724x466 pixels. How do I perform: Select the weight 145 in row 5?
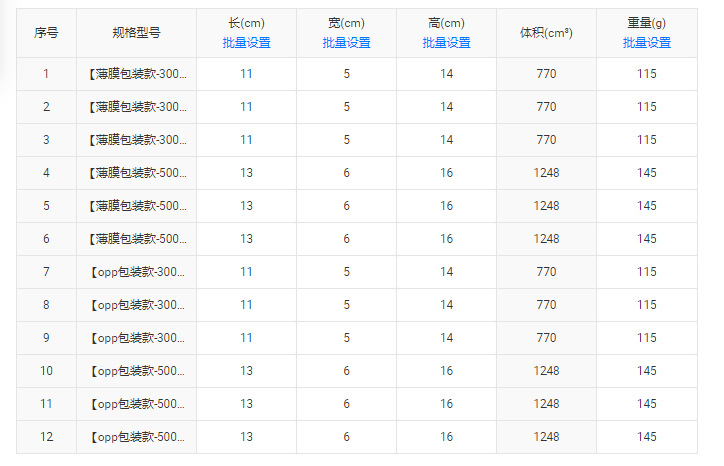646,206
